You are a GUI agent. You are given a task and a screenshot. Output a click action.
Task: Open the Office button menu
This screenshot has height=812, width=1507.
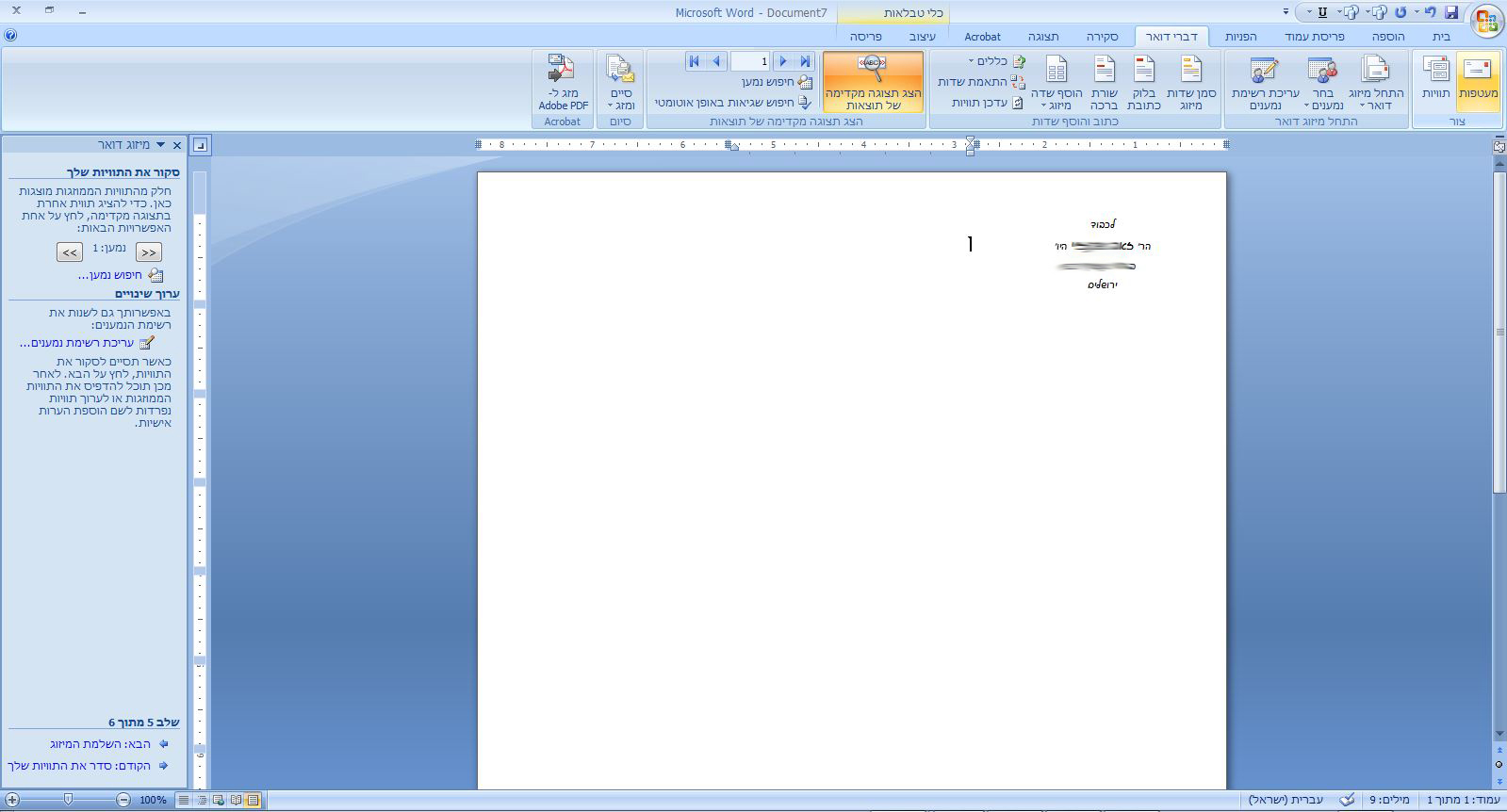1487,21
